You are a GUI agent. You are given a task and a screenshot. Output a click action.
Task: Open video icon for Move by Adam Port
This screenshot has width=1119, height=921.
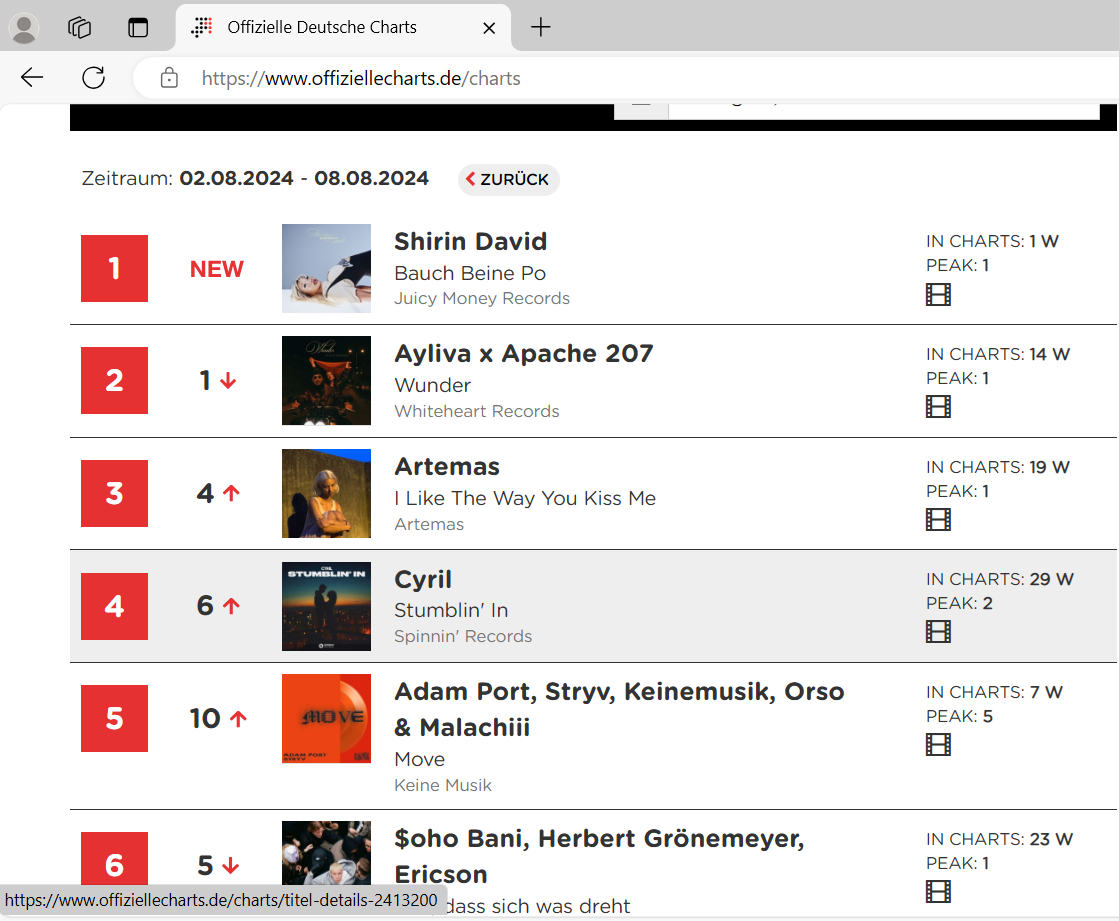click(938, 744)
